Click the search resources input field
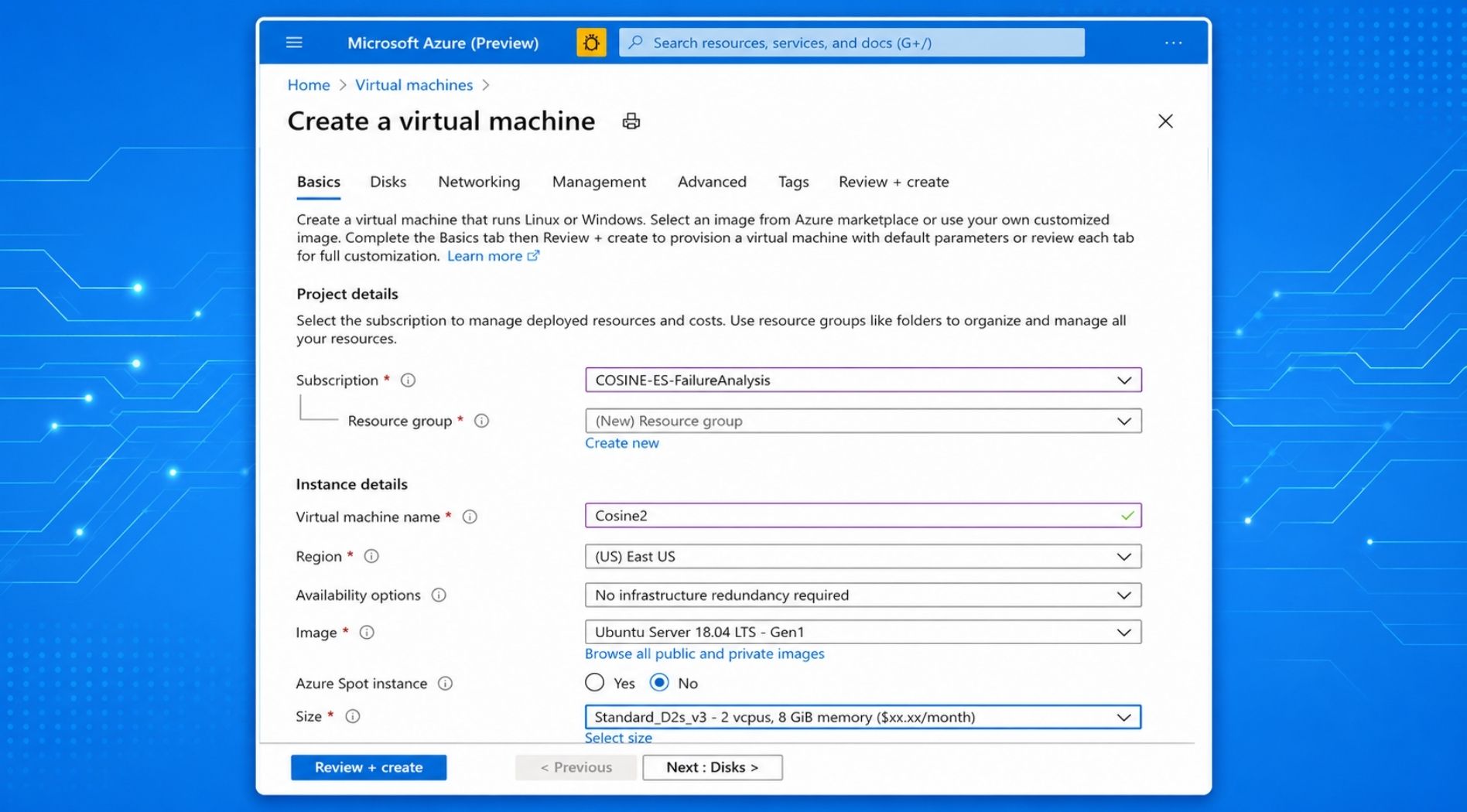The width and height of the screenshot is (1467, 812). click(851, 43)
